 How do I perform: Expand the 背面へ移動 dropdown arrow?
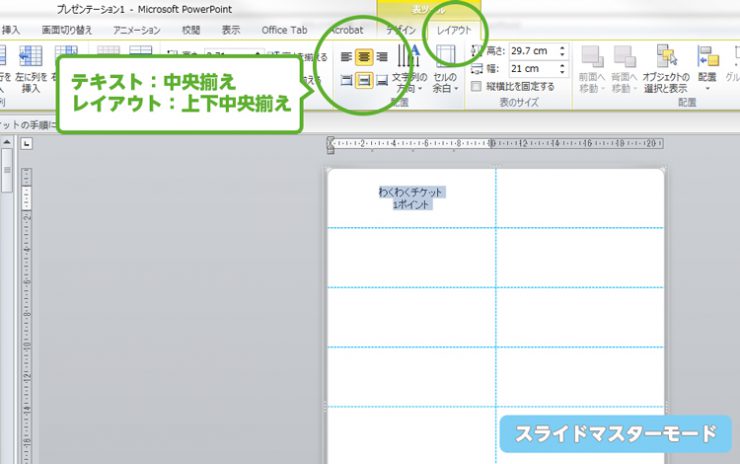[x=635, y=89]
